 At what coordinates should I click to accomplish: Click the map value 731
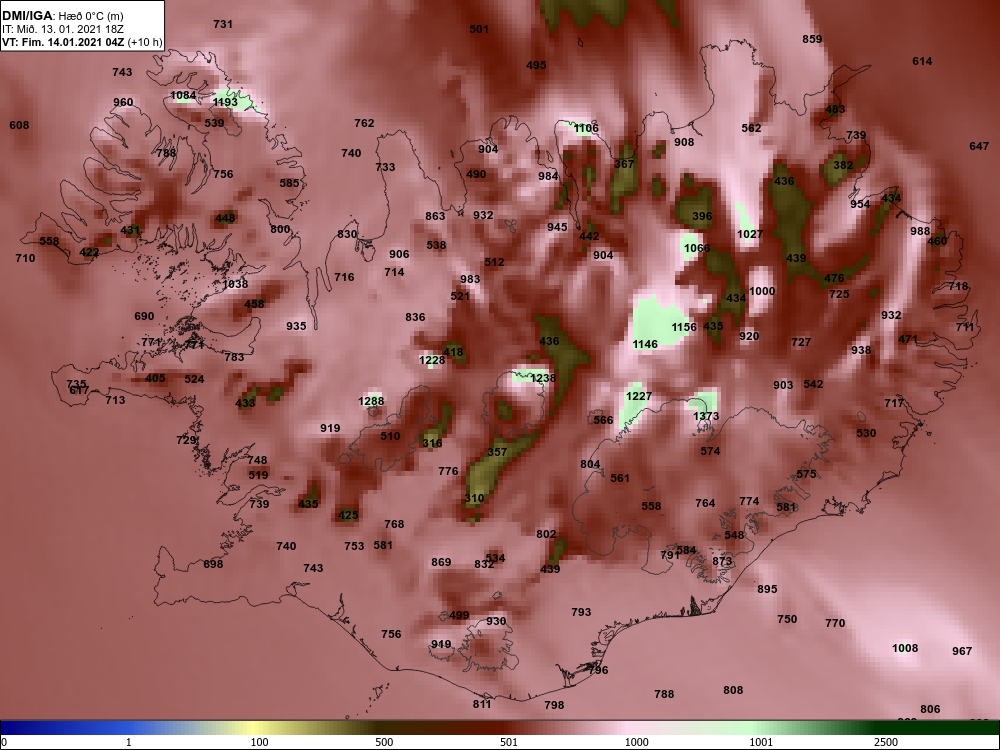tap(223, 24)
